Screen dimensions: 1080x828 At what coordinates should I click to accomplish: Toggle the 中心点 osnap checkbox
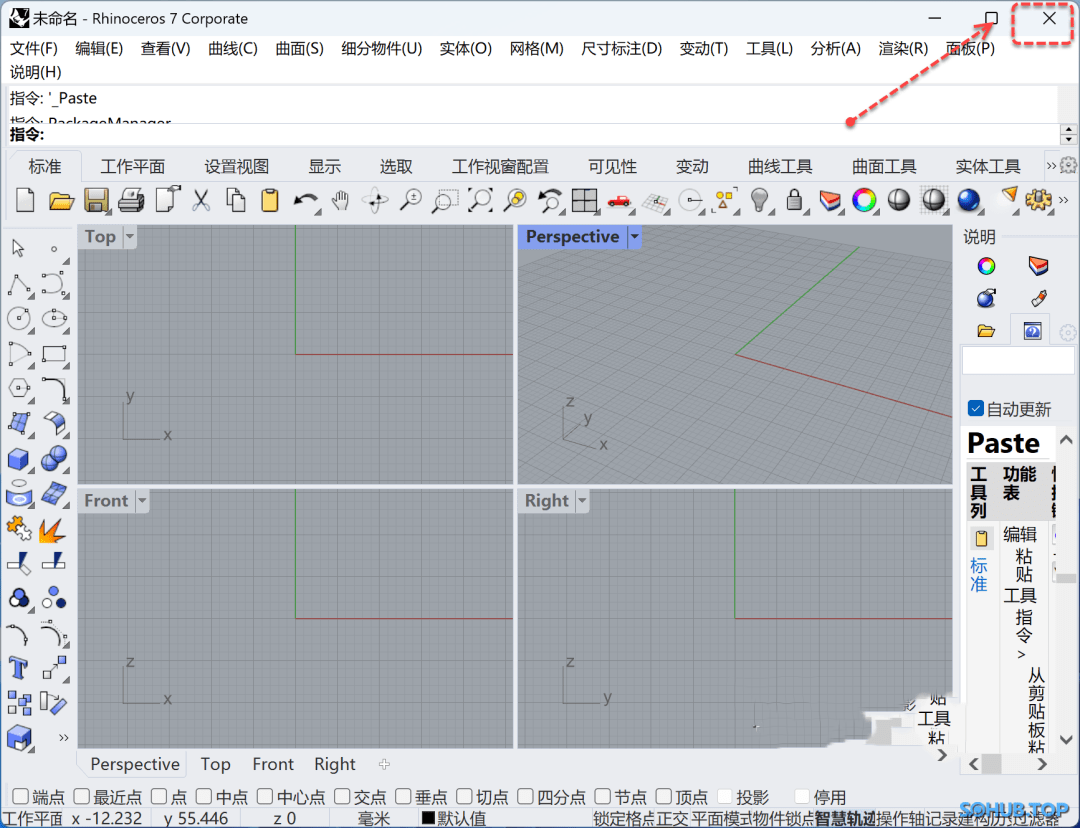pyautogui.click(x=265, y=797)
